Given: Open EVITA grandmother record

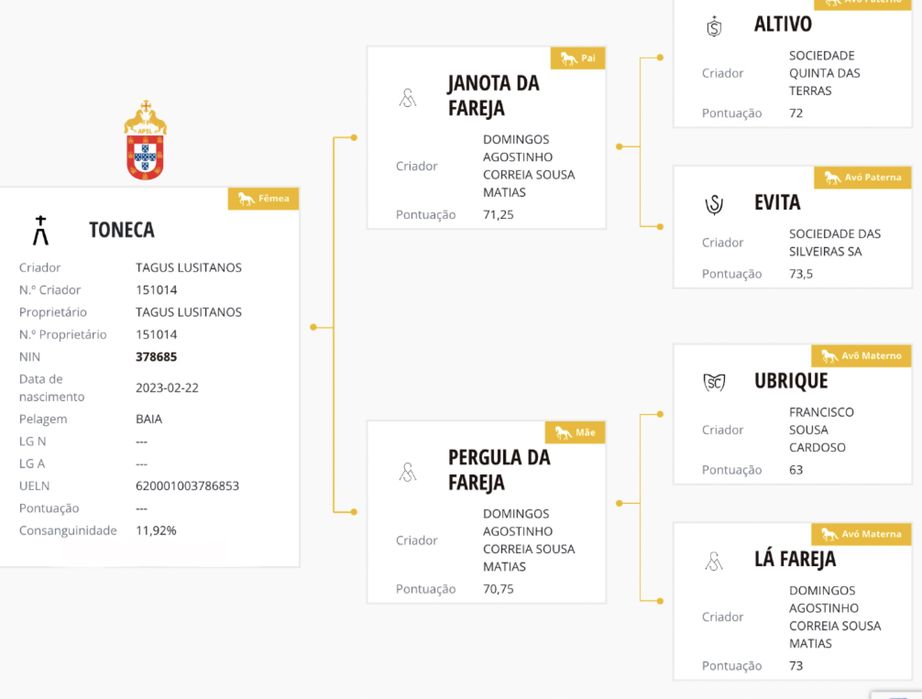Looking at the screenshot, I should pos(777,203).
